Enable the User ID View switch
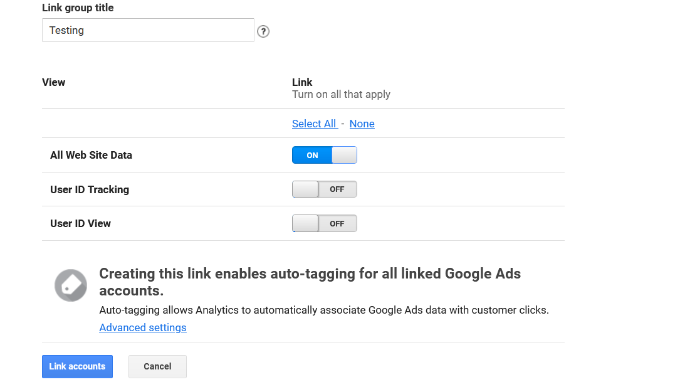The height and width of the screenshot is (382, 680). point(324,223)
